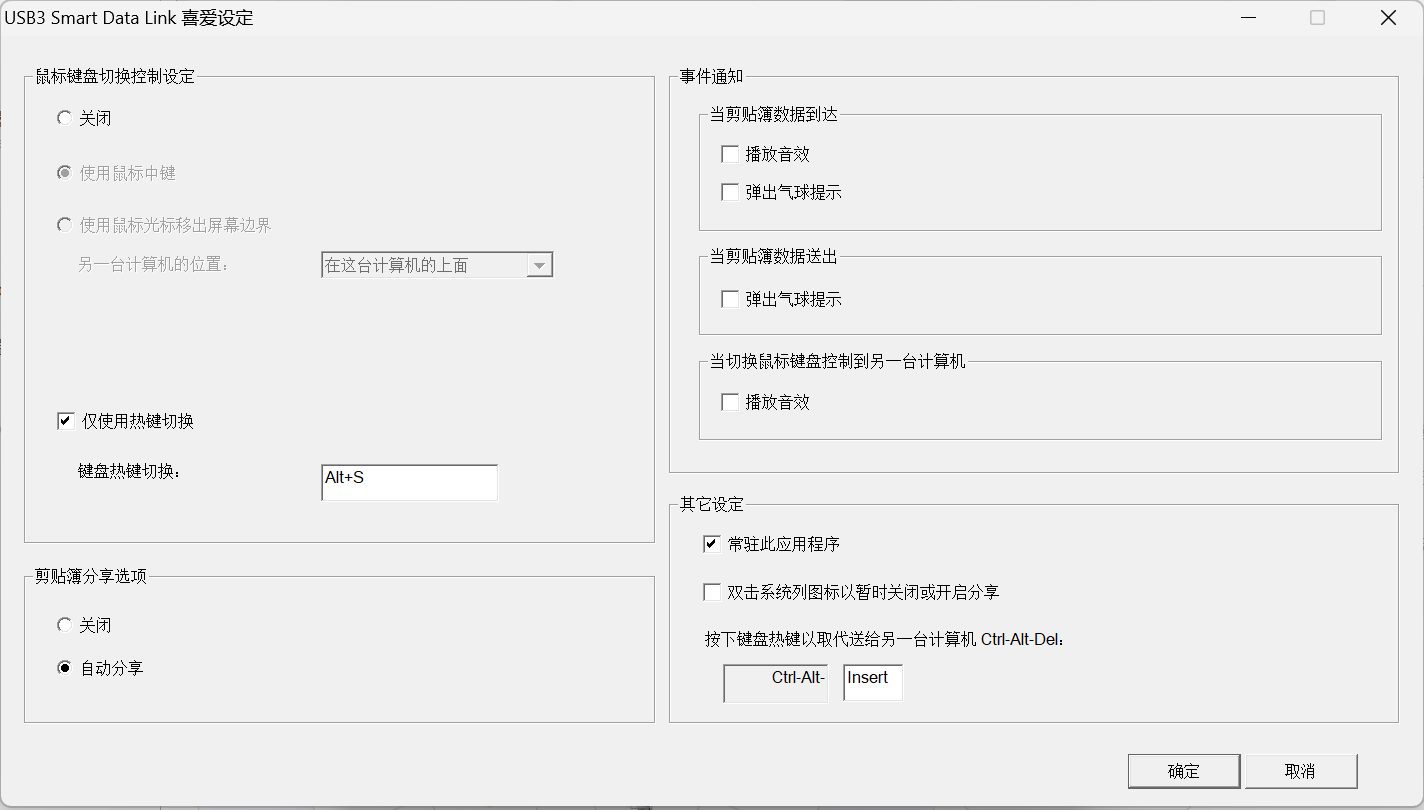The height and width of the screenshot is (810, 1424).
Task: Enable 弹出气球提示 for 当剪贴簿数据送出
Action: [730, 299]
